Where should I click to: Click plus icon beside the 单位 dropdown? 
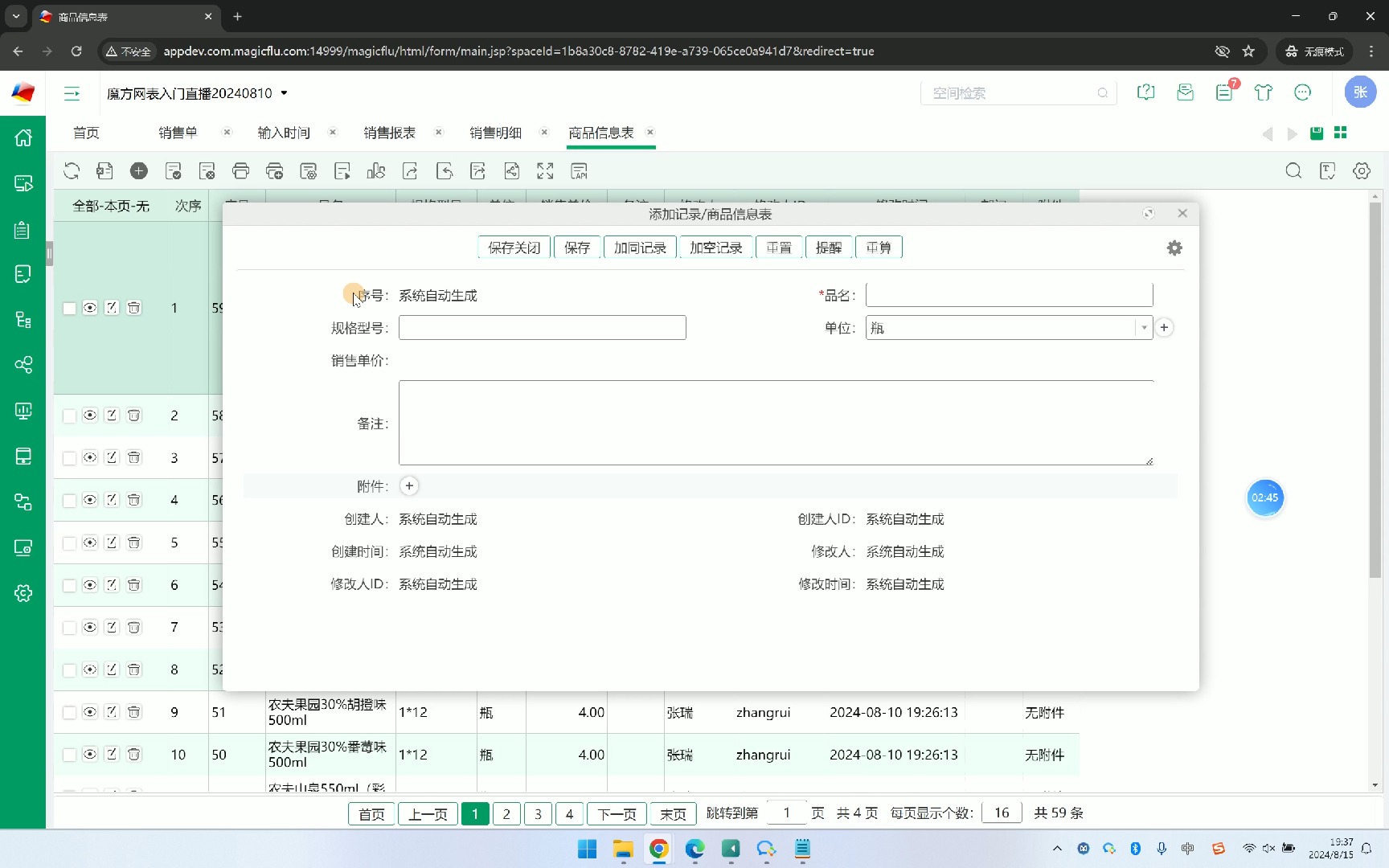1164,327
